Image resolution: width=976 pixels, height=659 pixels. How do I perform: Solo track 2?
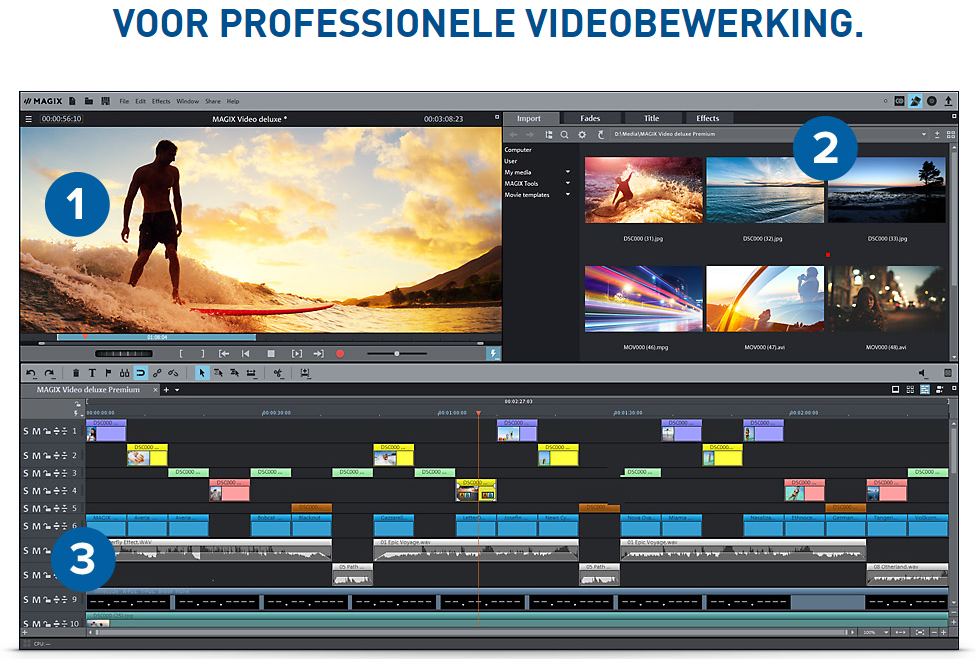coord(26,456)
